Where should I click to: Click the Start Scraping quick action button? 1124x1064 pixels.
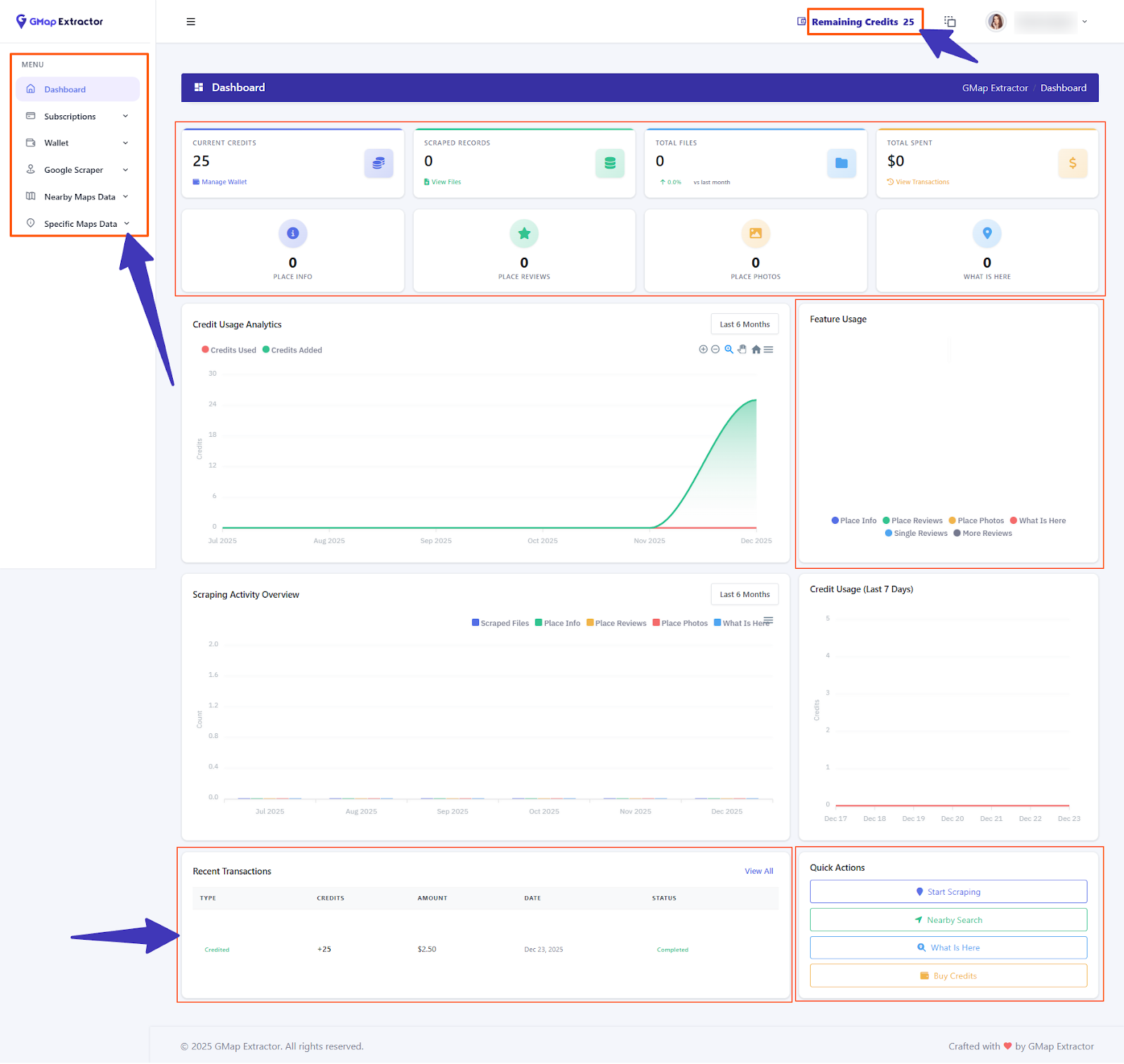948,891
